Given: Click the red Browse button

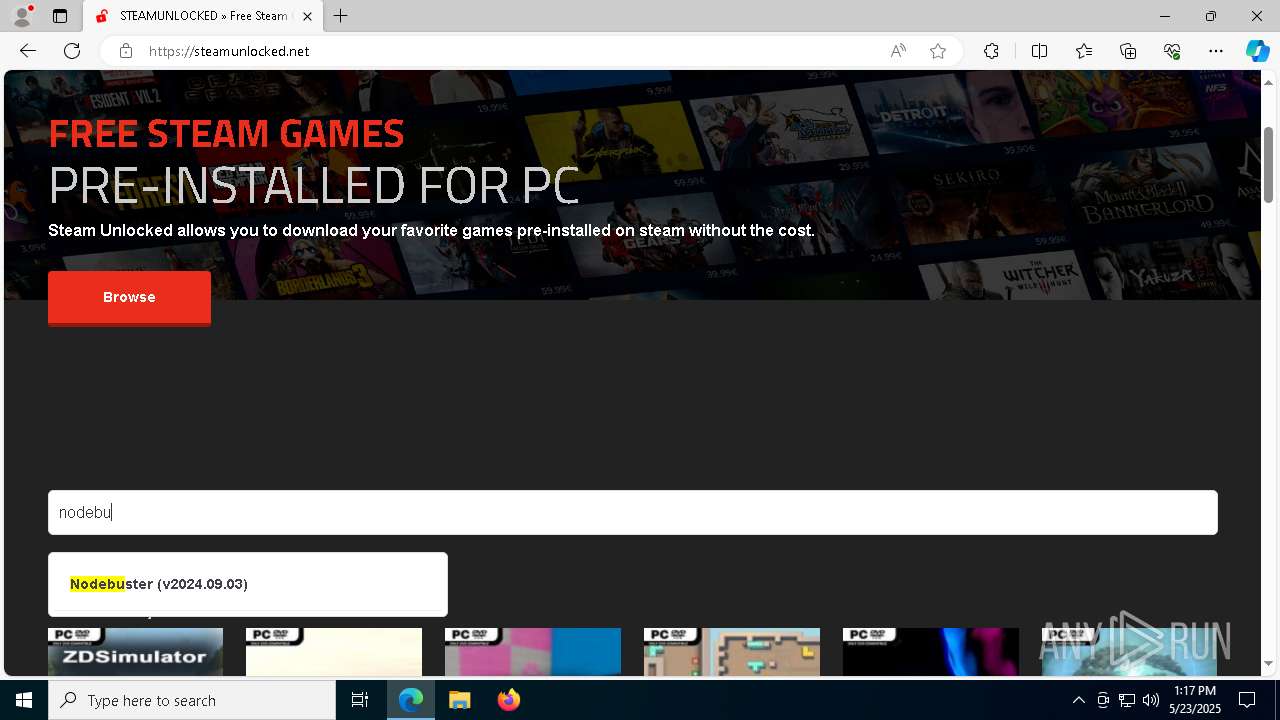Looking at the screenshot, I should click(129, 297).
